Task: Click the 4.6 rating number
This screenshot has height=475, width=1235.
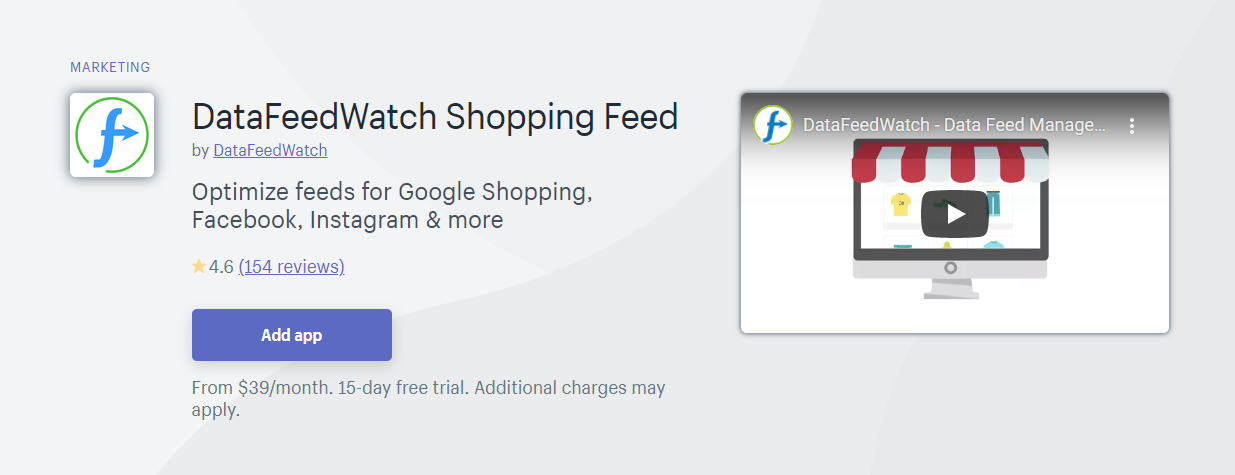Action: [221, 267]
